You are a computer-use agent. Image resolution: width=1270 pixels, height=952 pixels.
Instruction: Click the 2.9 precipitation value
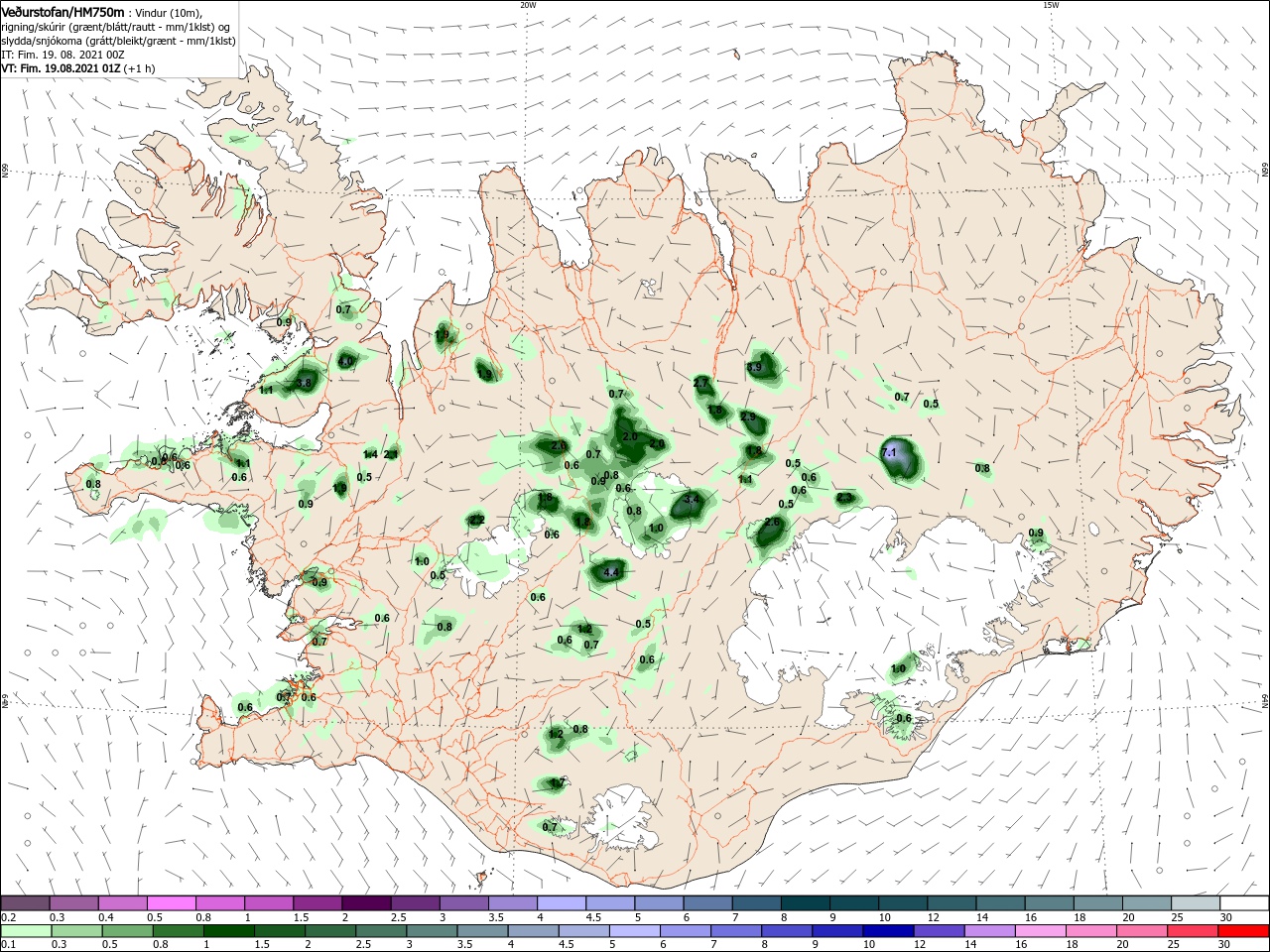coord(748,417)
